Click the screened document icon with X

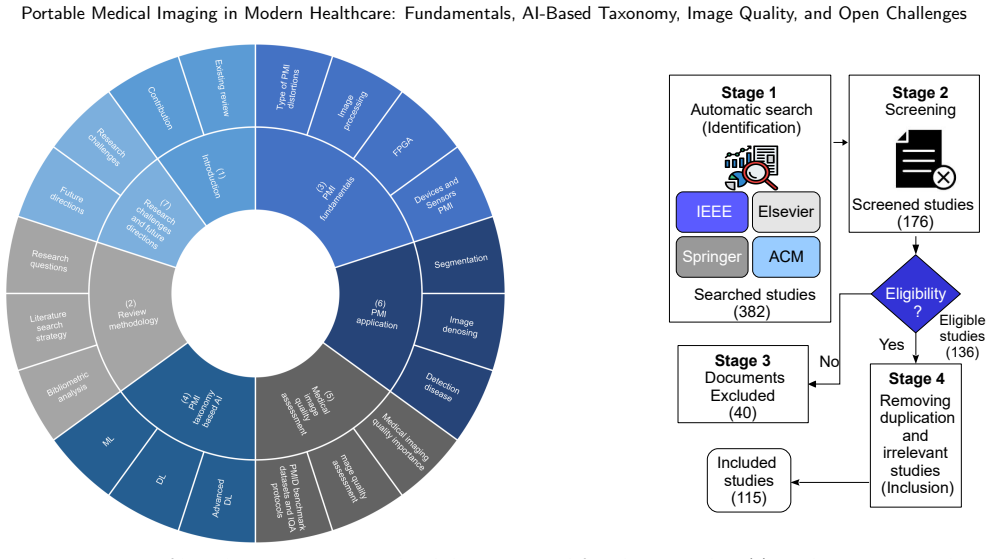[926, 159]
